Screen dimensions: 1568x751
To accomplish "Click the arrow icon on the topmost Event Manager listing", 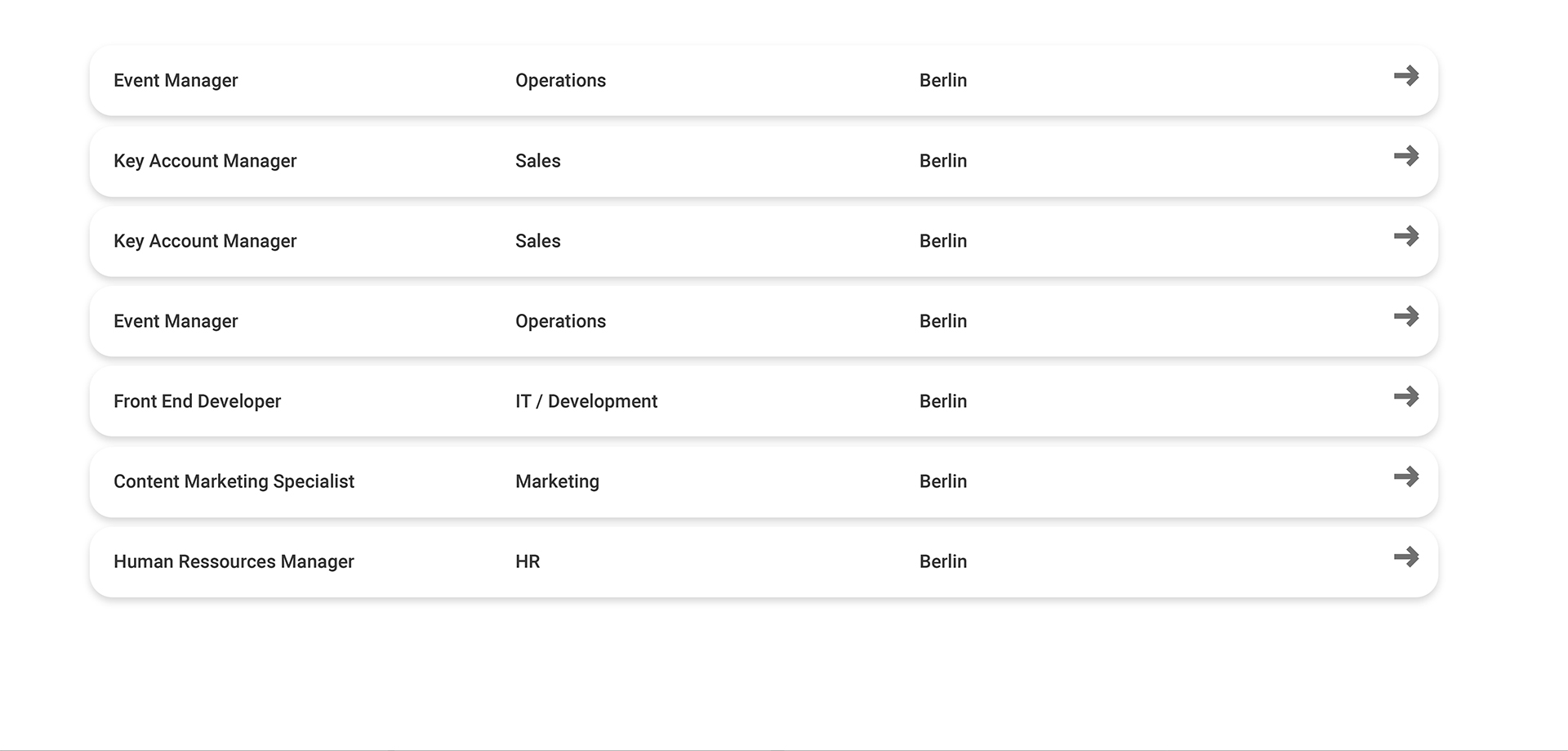I will pyautogui.click(x=1406, y=76).
